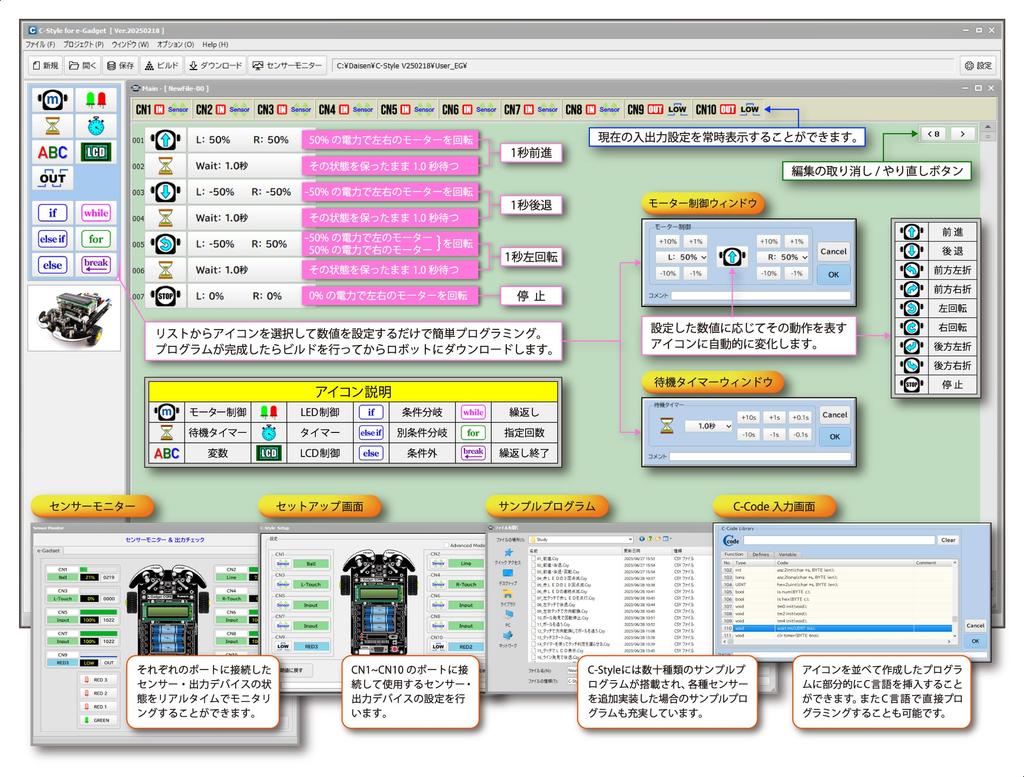The height and width of the screenshot is (777, 1024).
Task: Open the オプション menu
Action: 174,45
